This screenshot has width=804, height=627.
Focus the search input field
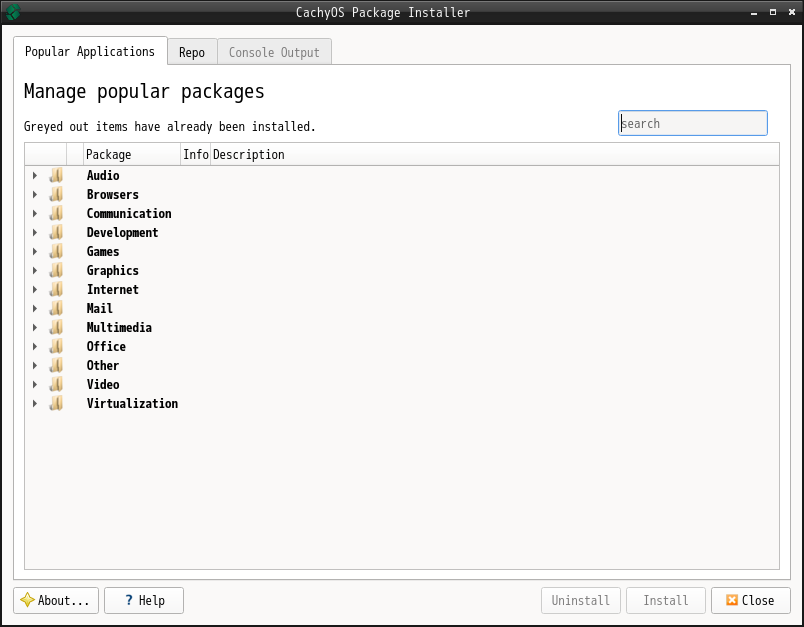tap(693, 123)
